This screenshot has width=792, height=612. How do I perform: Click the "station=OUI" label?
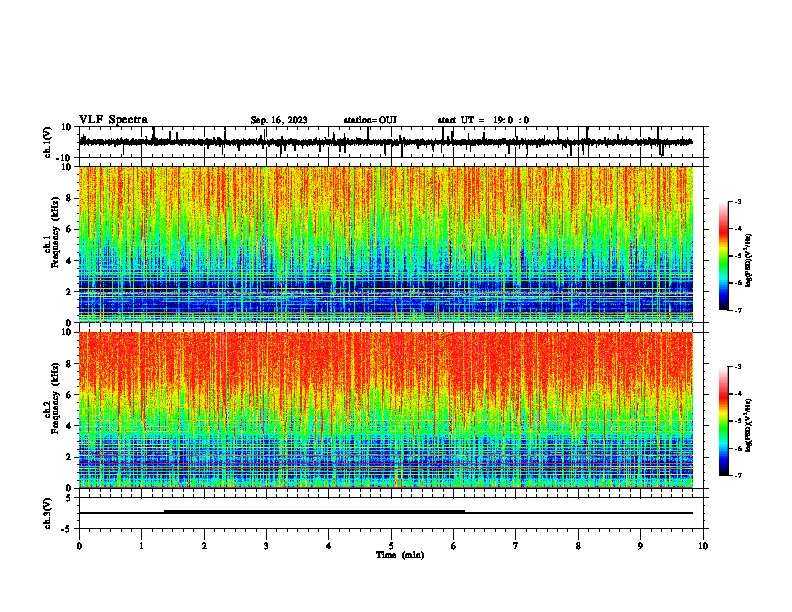click(x=370, y=120)
